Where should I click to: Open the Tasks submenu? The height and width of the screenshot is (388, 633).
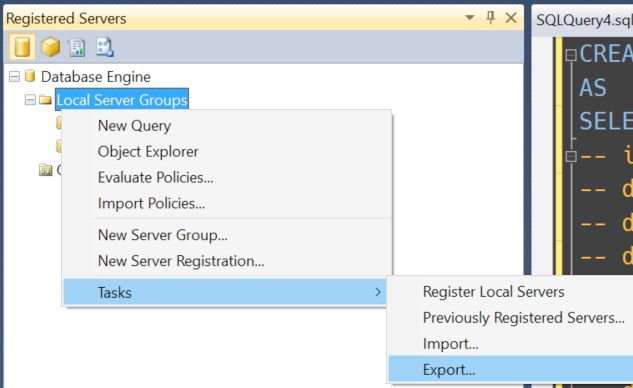[x=225, y=292]
